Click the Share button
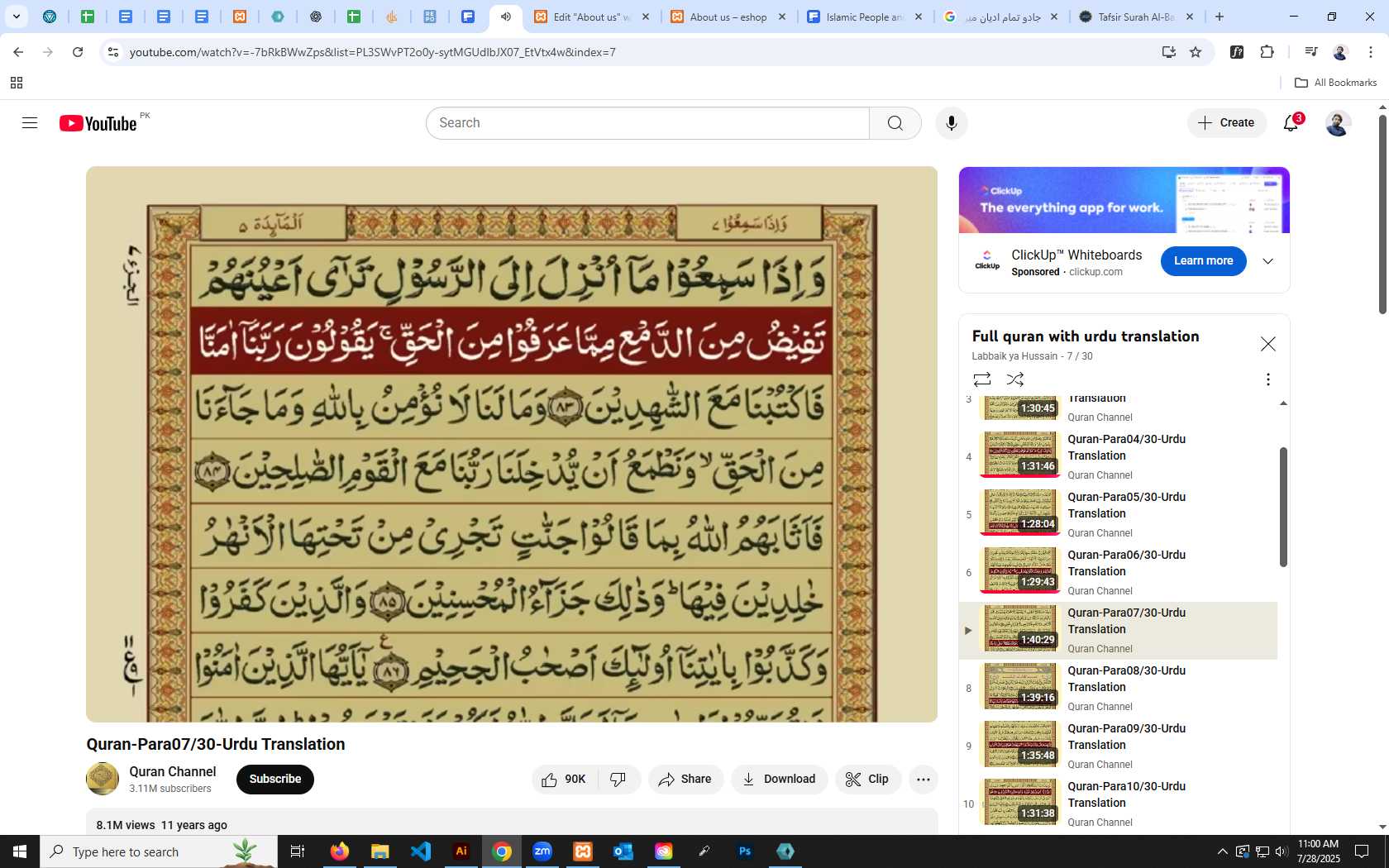Image resolution: width=1389 pixels, height=868 pixels. coord(685,780)
